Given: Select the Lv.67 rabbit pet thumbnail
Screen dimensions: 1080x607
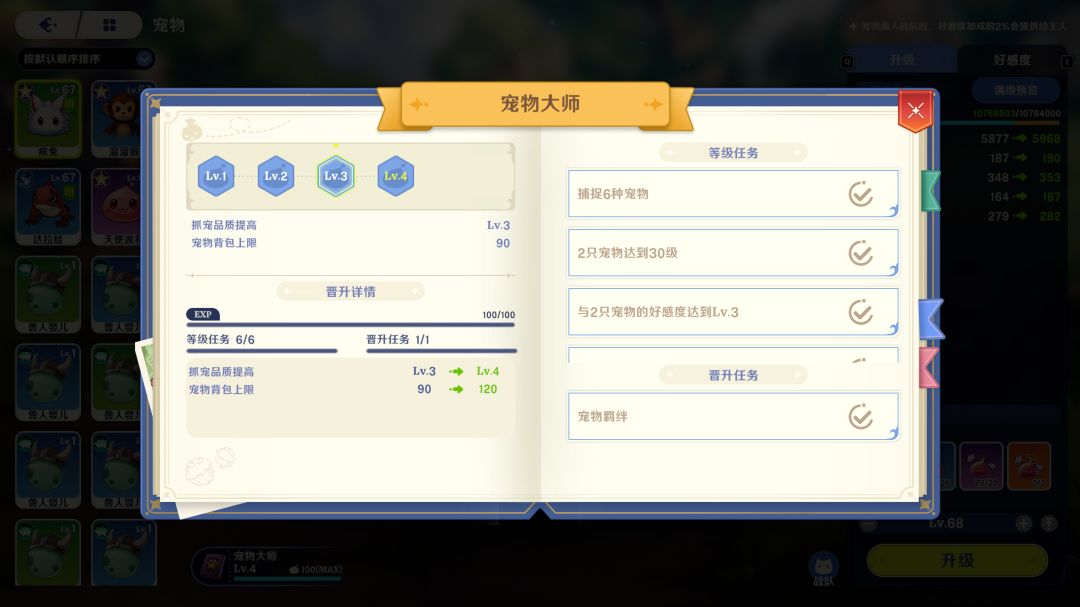Looking at the screenshot, I should click(48, 119).
